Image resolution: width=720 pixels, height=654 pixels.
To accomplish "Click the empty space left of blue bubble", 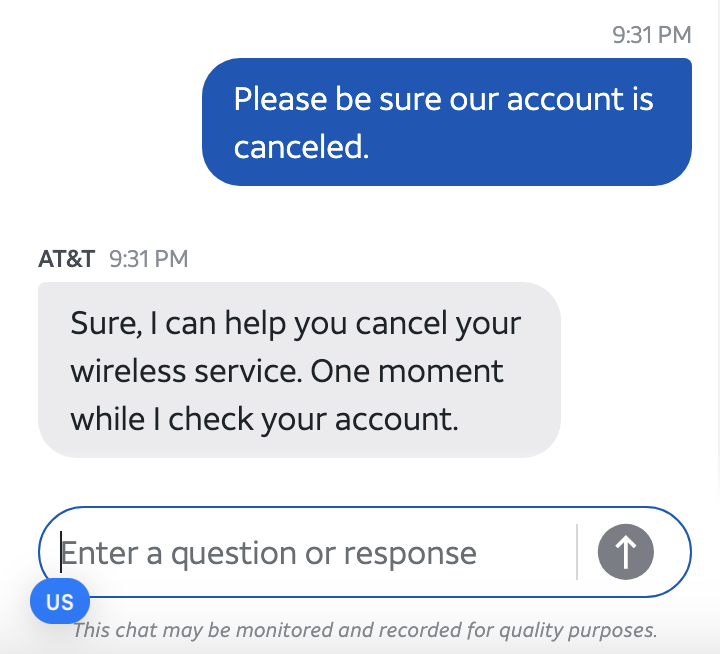I will (x=101, y=122).
